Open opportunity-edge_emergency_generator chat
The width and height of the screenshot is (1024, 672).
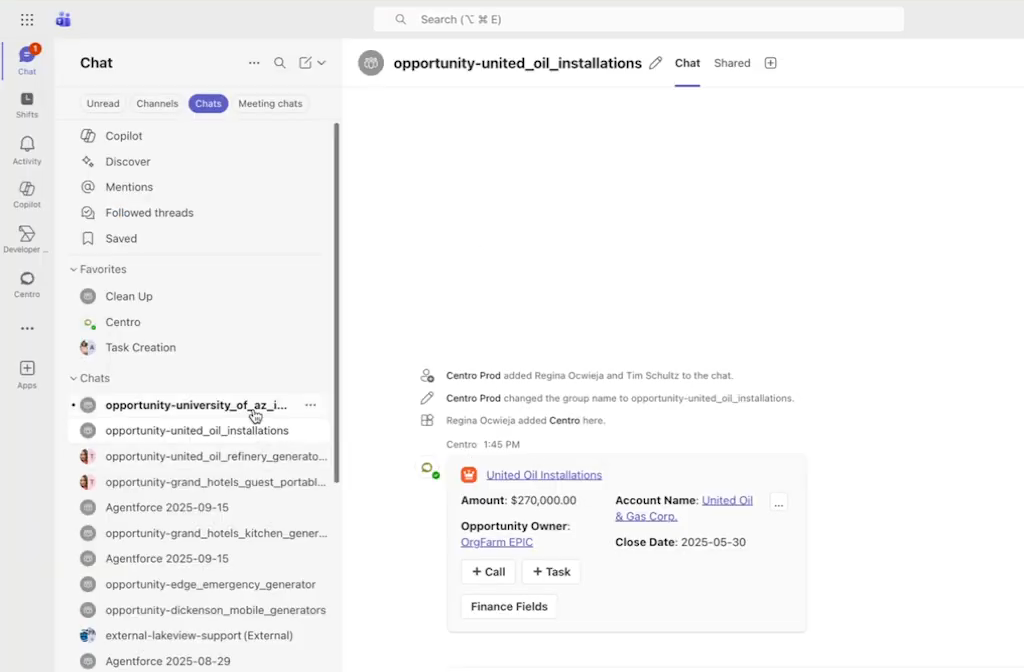click(x=199, y=584)
